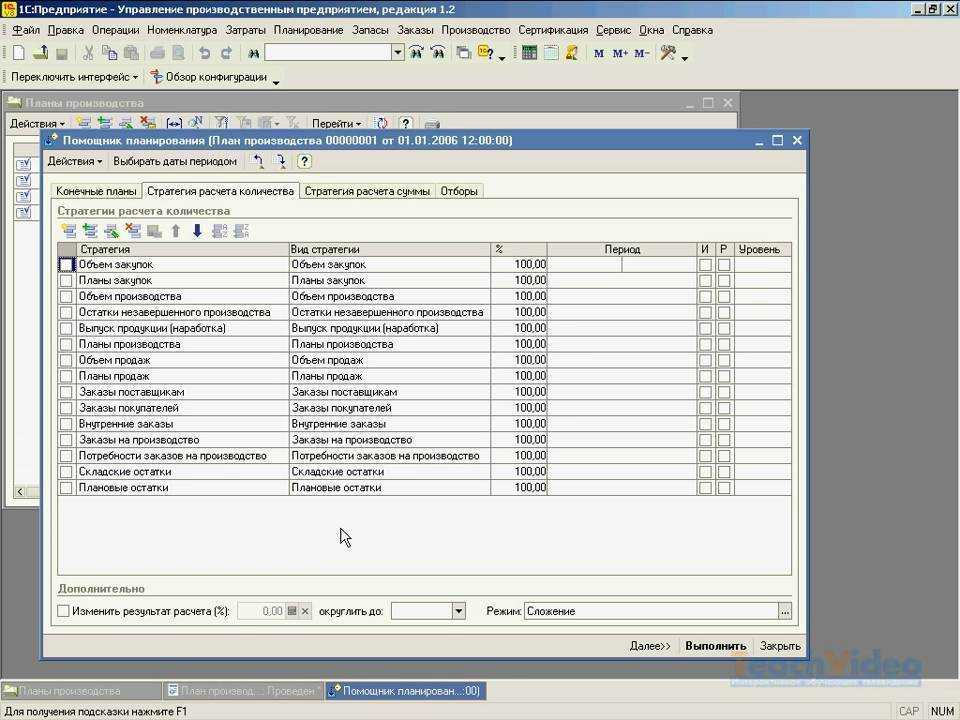Toggle the И checkbox in Планы продаж row
The width and height of the screenshot is (960, 720).
(705, 376)
